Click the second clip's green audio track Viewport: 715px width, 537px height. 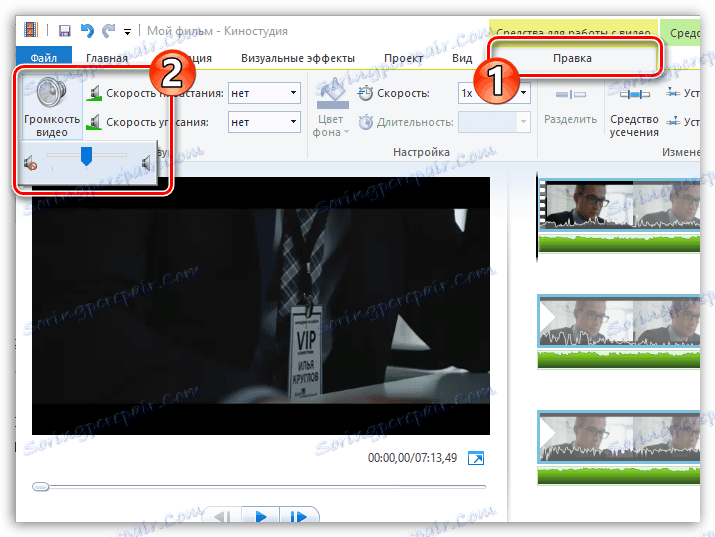coord(619,360)
